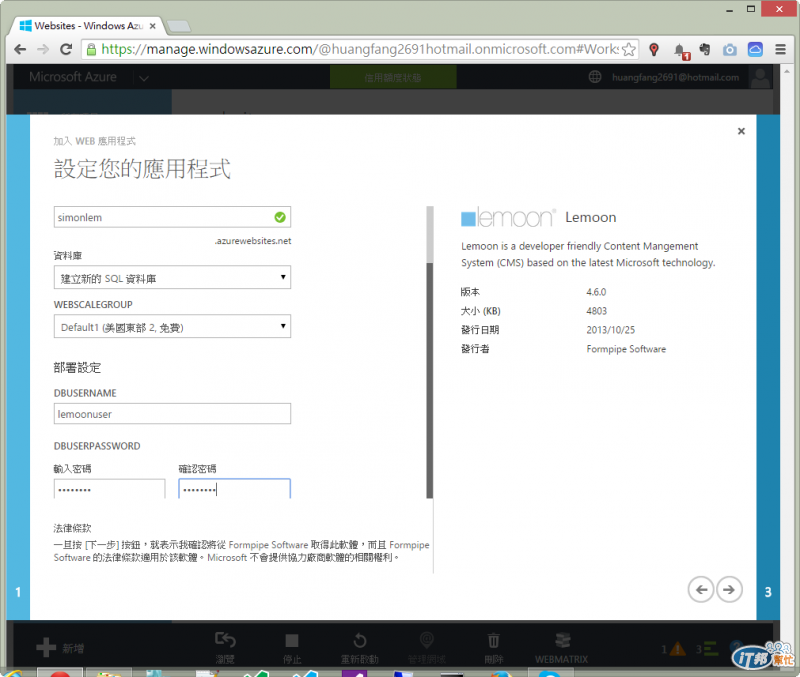Click the 大小 (KB) 4803 value

[x=596, y=311]
